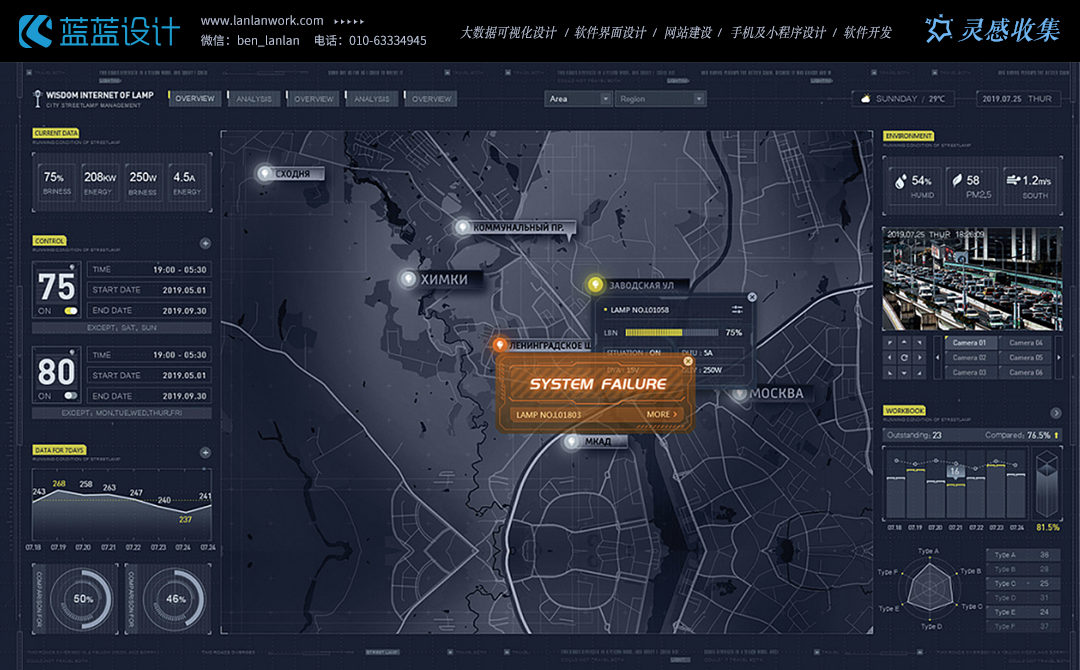Click the orange Ленинградское failure pin

[x=499, y=344]
